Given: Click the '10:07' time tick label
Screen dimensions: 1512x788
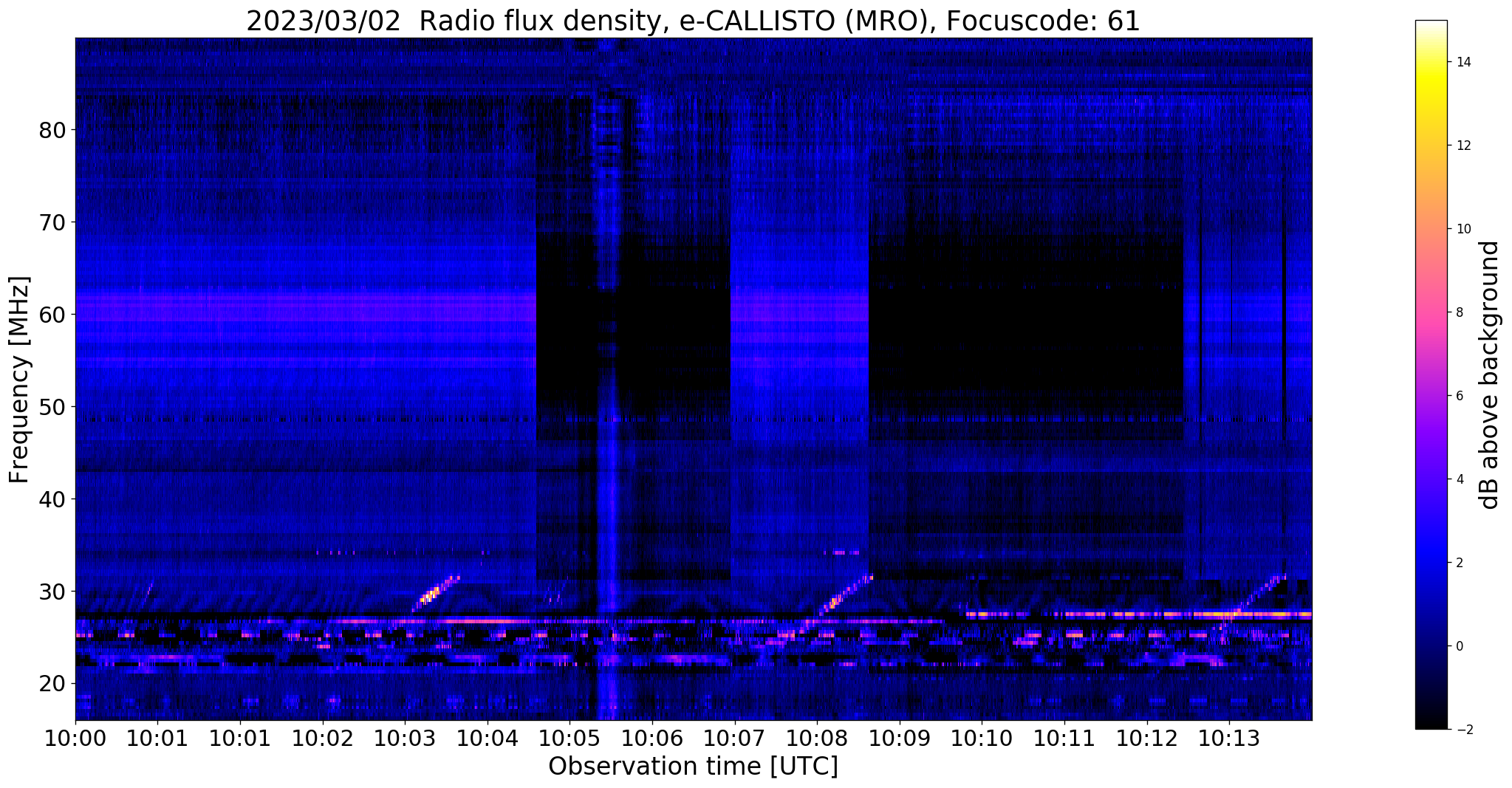Looking at the screenshot, I should coord(734,739).
